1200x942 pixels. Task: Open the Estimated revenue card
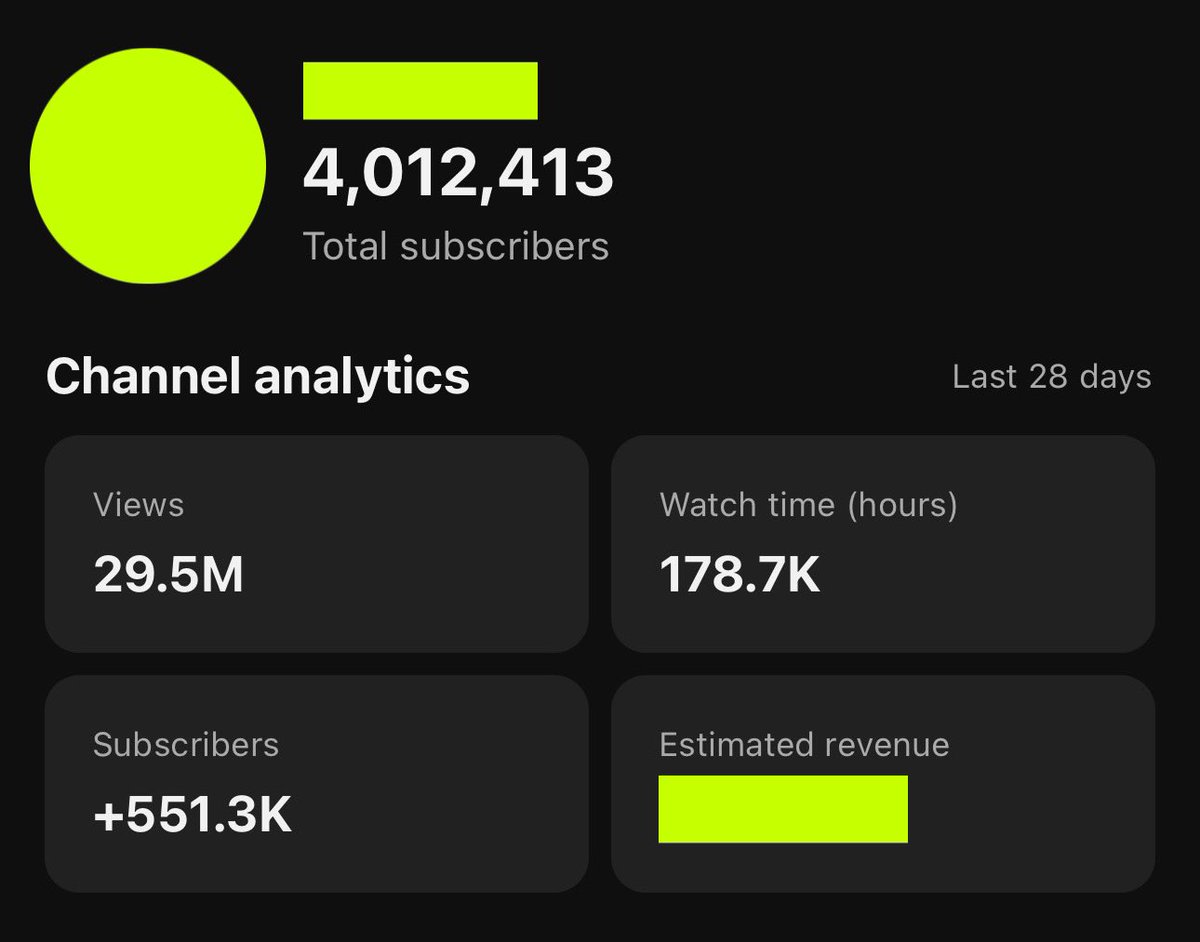click(x=883, y=784)
